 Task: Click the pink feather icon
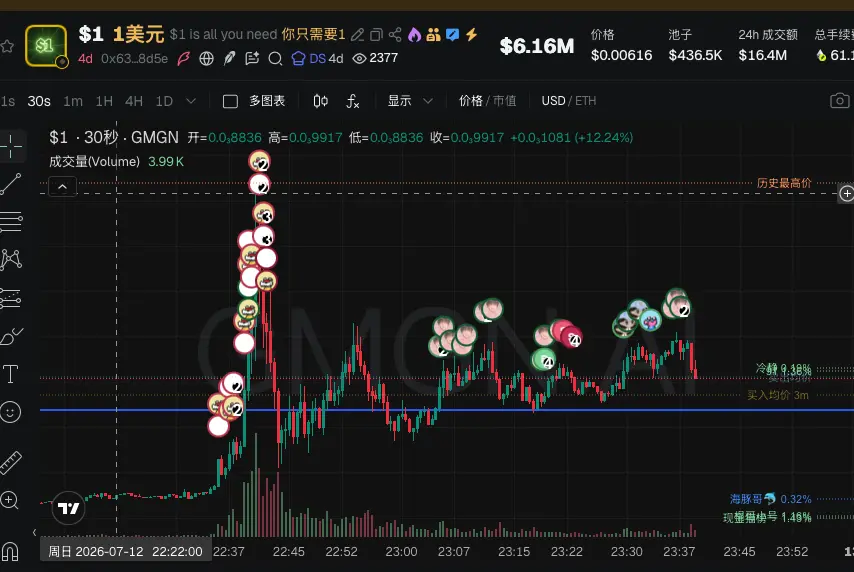(x=184, y=58)
